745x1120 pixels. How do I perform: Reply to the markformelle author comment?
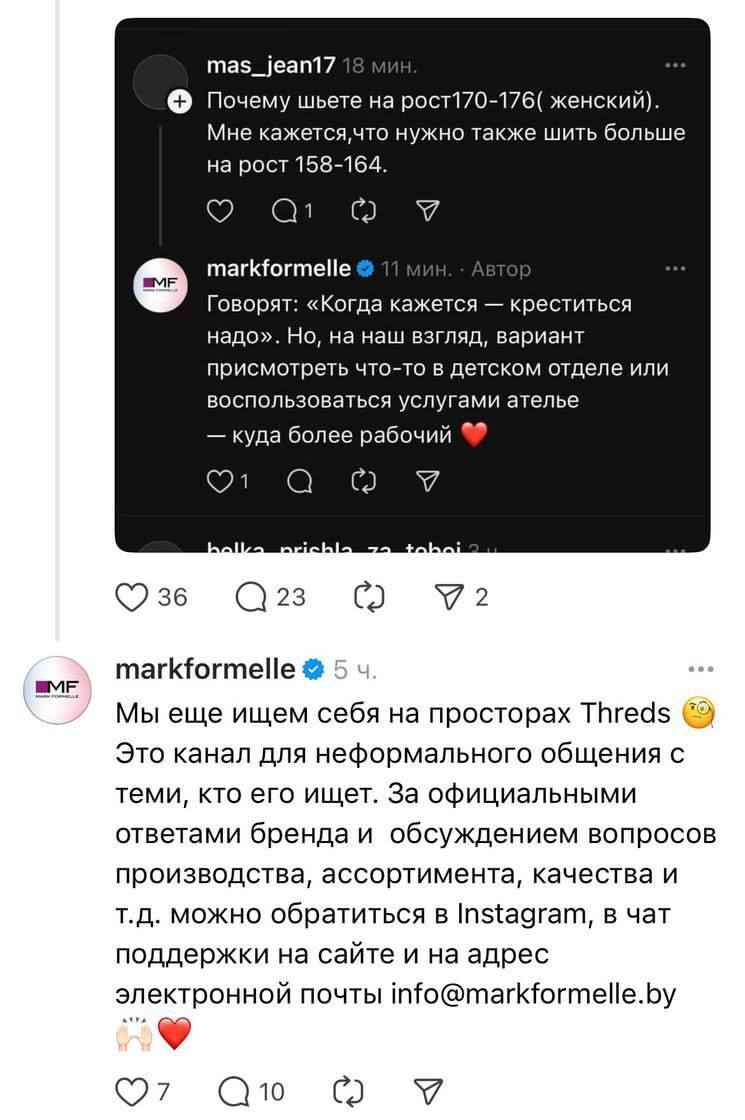coord(298,484)
